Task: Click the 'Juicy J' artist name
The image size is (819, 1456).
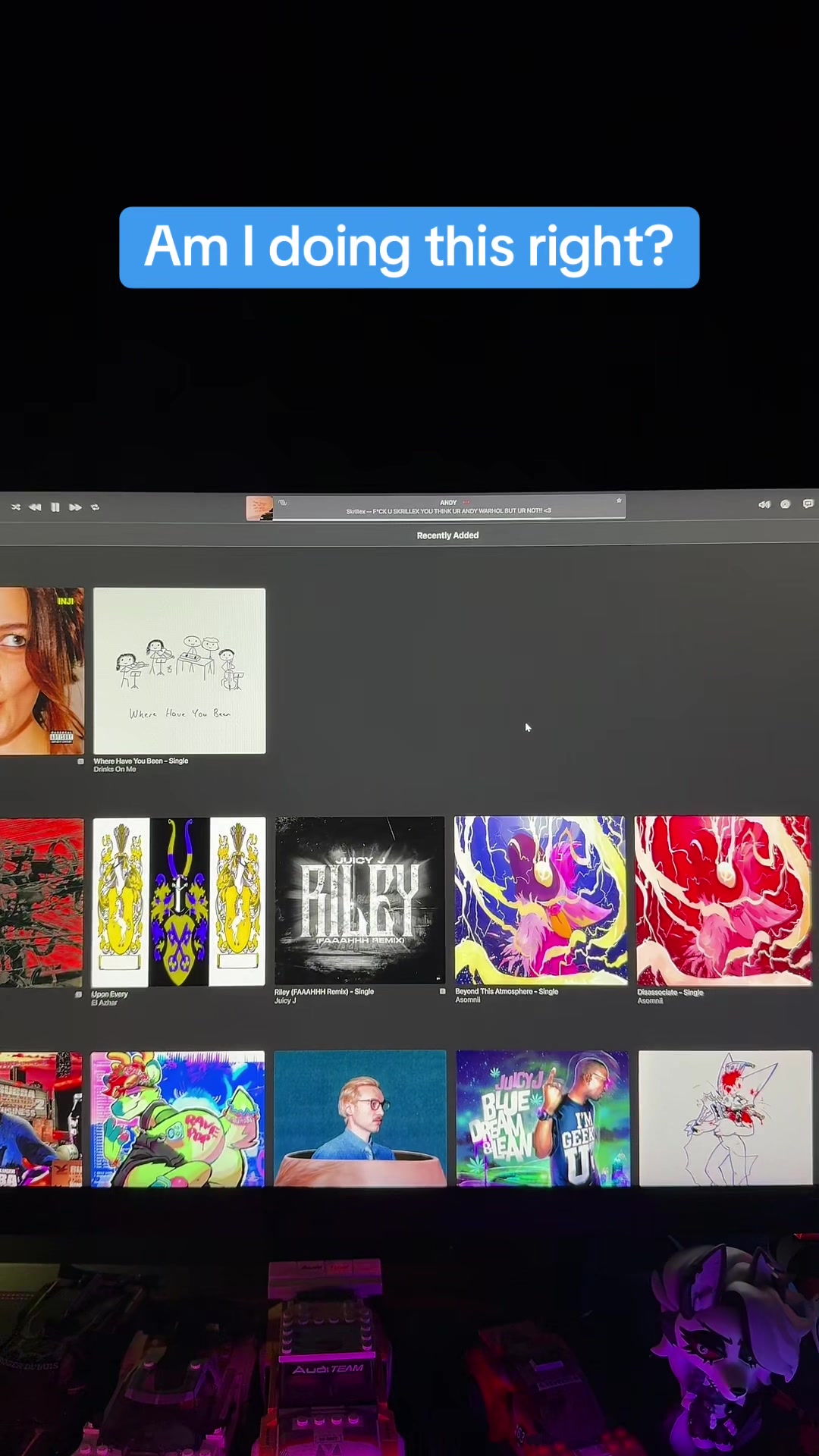Action: 285,1000
